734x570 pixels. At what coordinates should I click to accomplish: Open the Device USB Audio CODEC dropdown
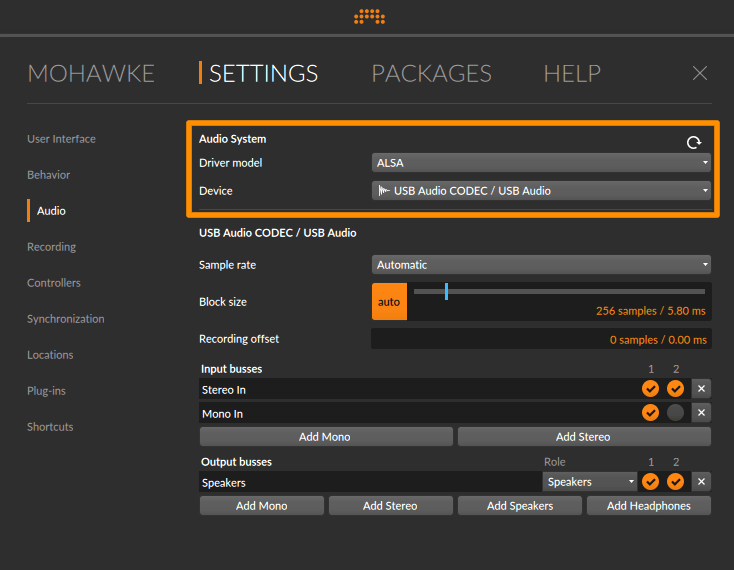click(x=541, y=191)
